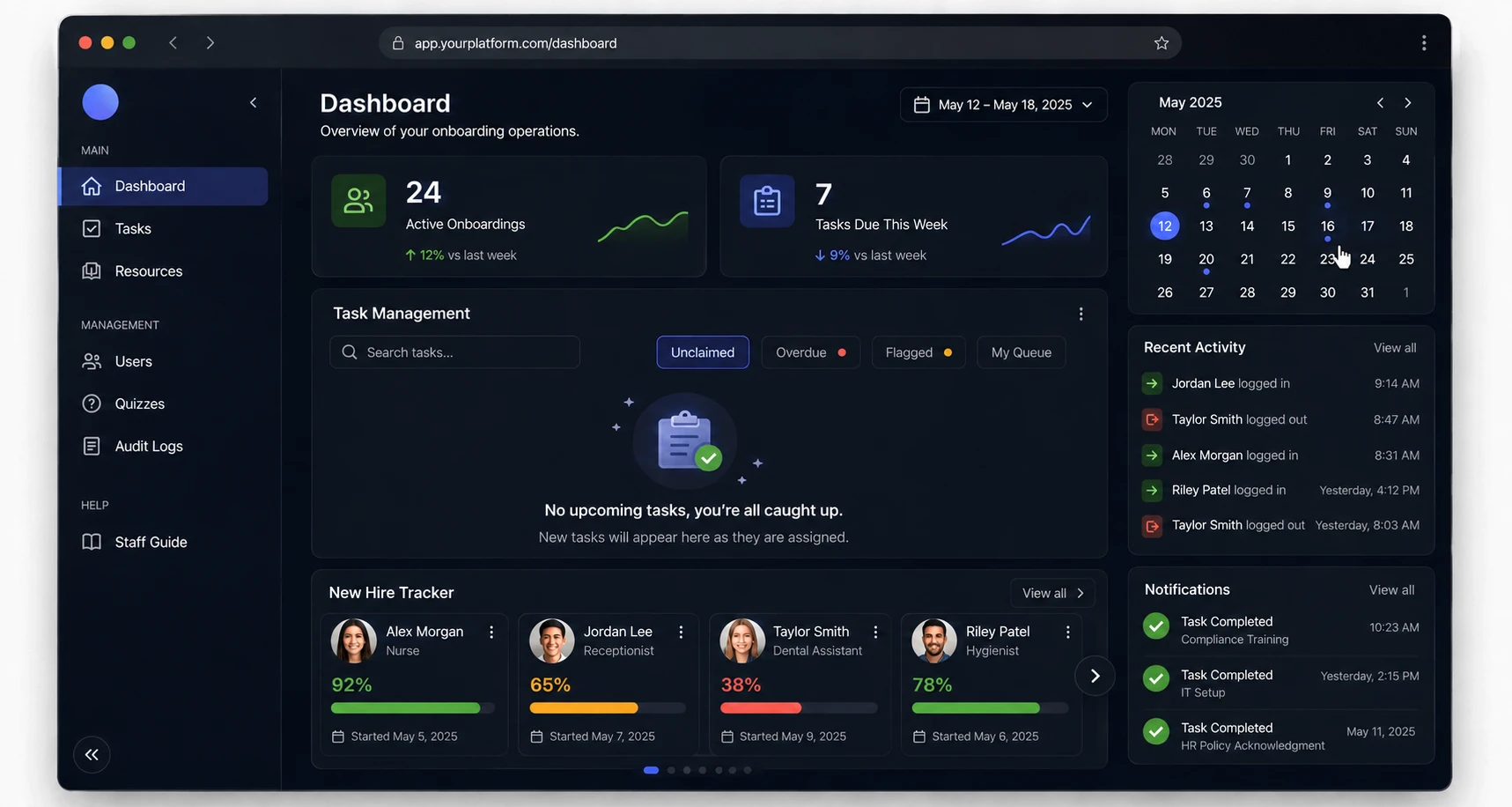Viewport: 1512px width, 807px height.
Task: Open Taylor Smith card options menu
Action: pyautogui.click(x=875, y=632)
